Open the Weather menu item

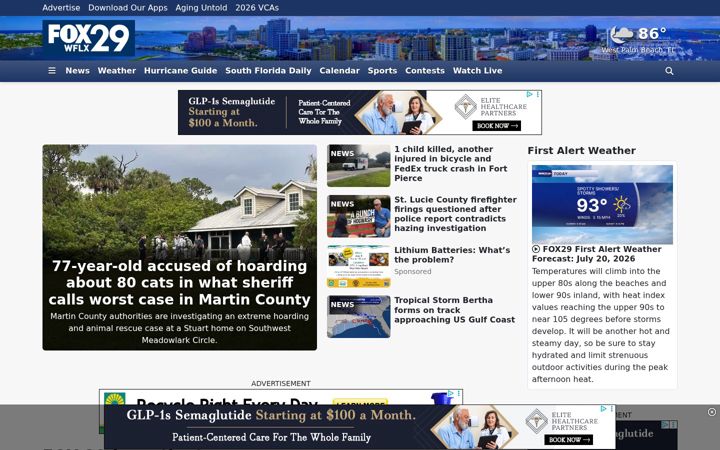(117, 71)
